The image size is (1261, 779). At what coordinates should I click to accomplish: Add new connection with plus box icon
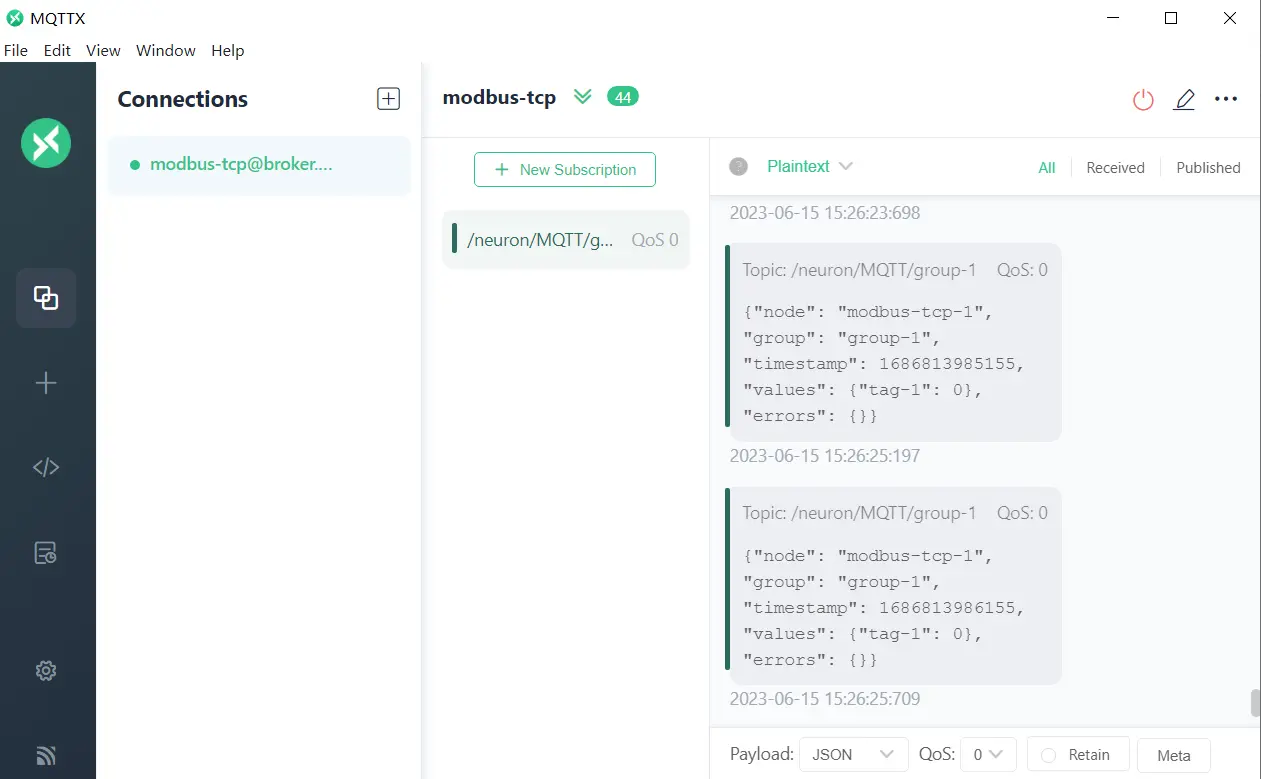pos(388,99)
